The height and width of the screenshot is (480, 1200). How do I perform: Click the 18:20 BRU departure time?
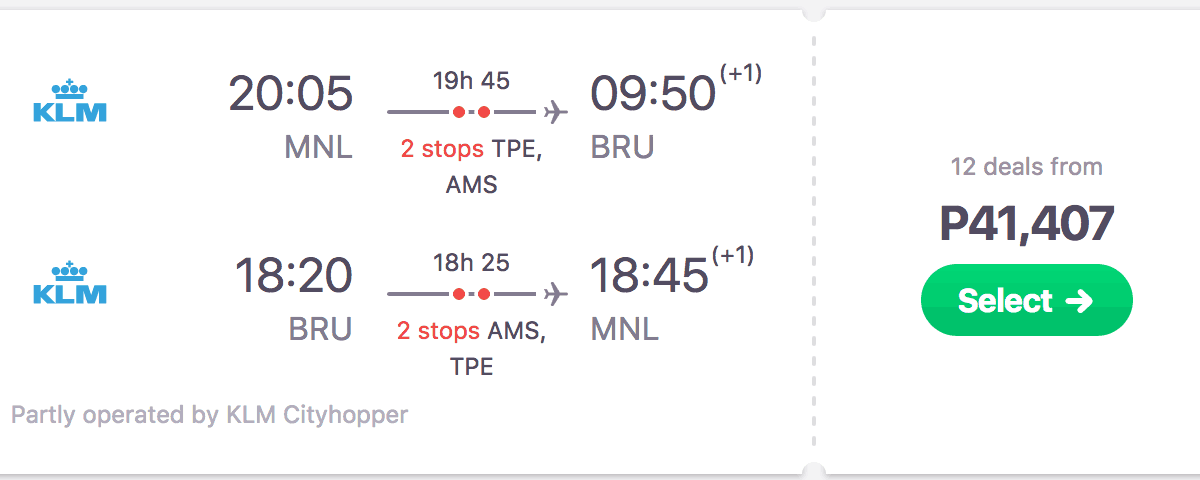(x=293, y=277)
